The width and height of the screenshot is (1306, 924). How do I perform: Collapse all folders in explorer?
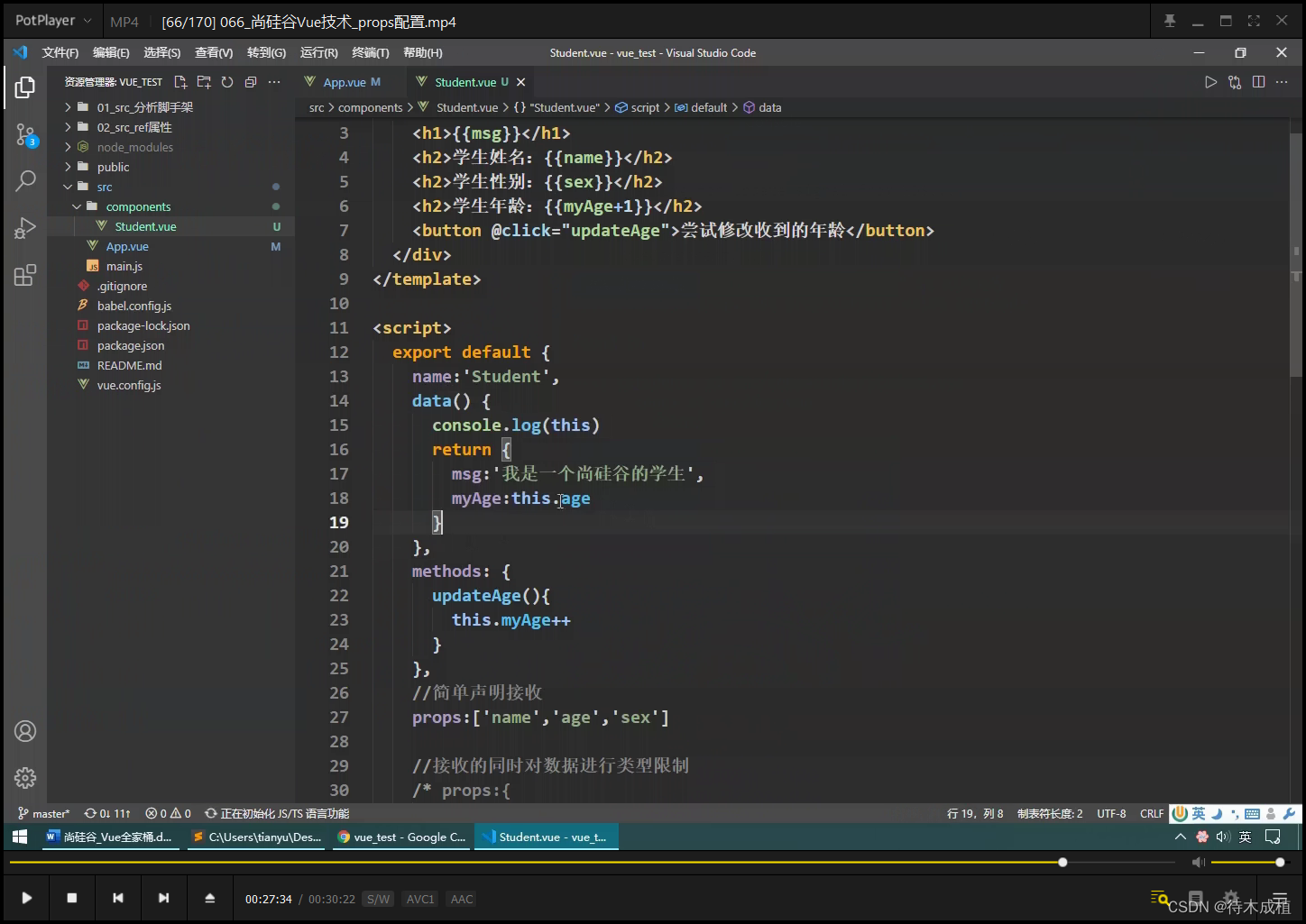click(x=251, y=82)
